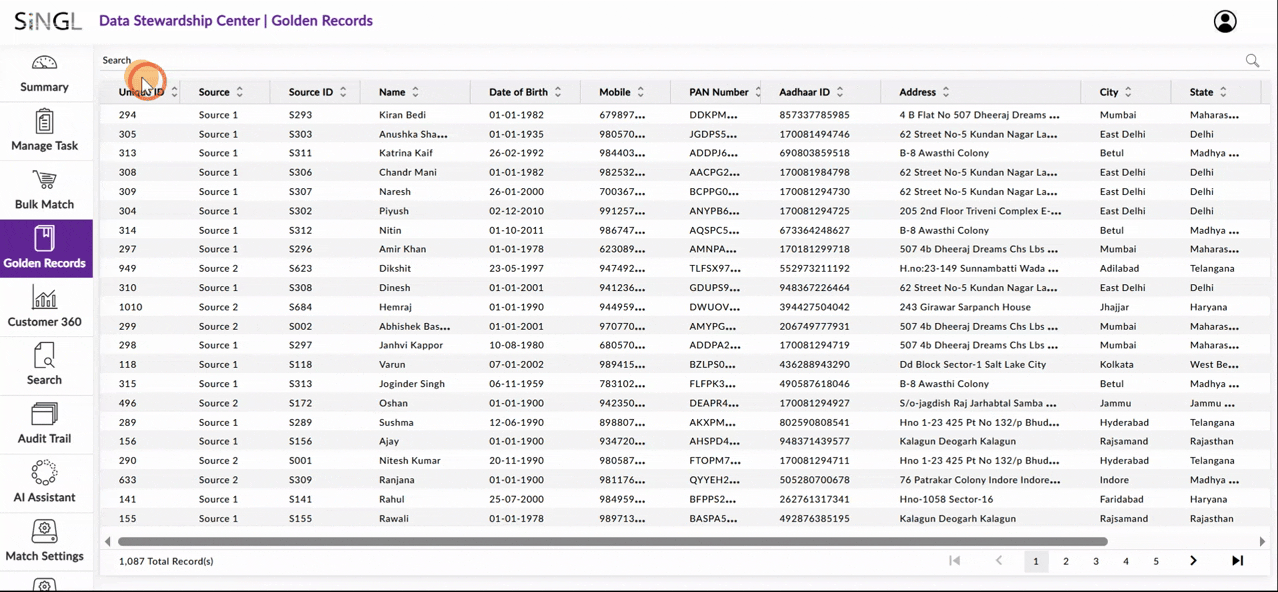Sort records by City column

pyautogui.click(x=1128, y=92)
